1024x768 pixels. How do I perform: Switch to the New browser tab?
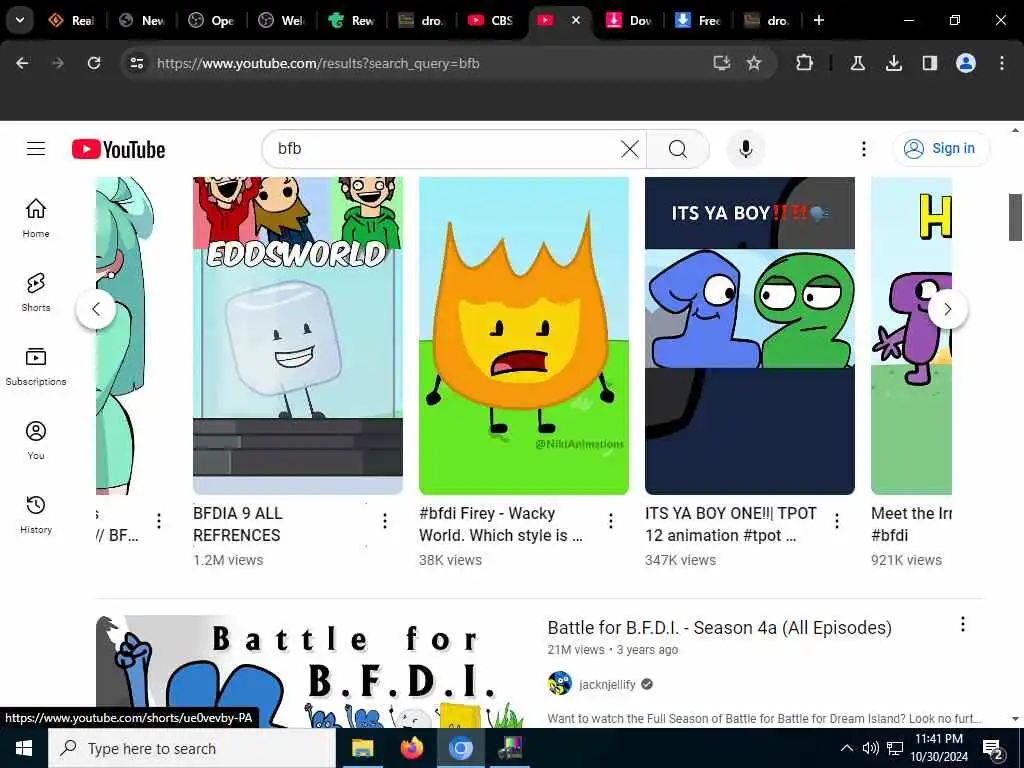142,20
